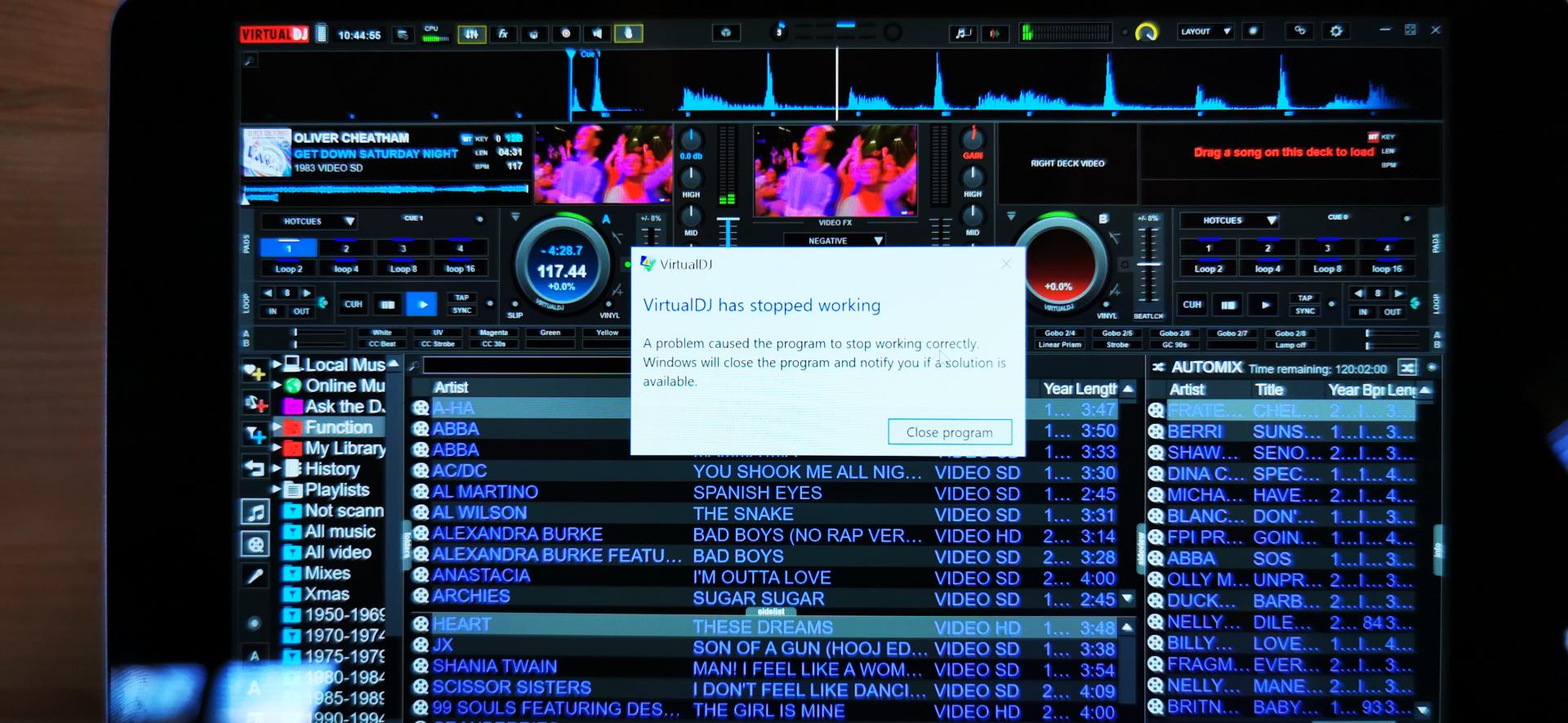This screenshot has width=1568, height=723.
Task: Toggle right deck BEATLCK
Action: [x=1148, y=316]
